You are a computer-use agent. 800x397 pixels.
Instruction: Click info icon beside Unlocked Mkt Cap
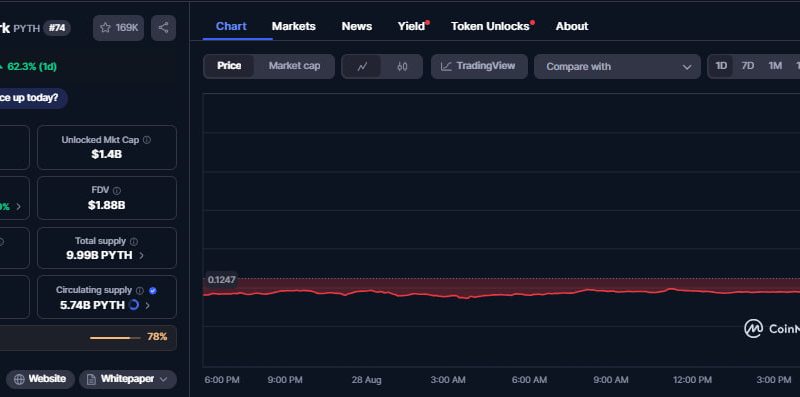[x=147, y=140]
